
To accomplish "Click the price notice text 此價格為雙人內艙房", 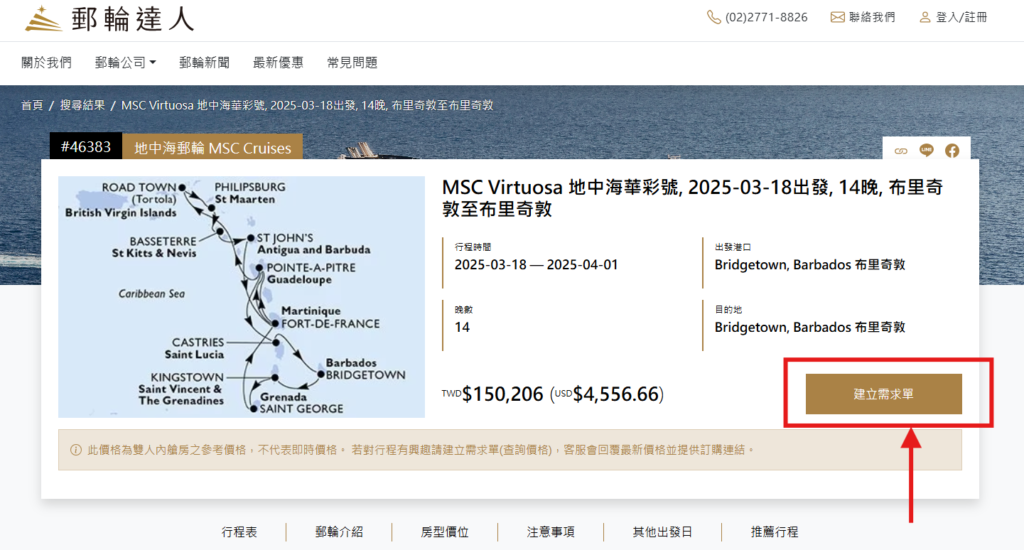I will (x=420, y=450).
